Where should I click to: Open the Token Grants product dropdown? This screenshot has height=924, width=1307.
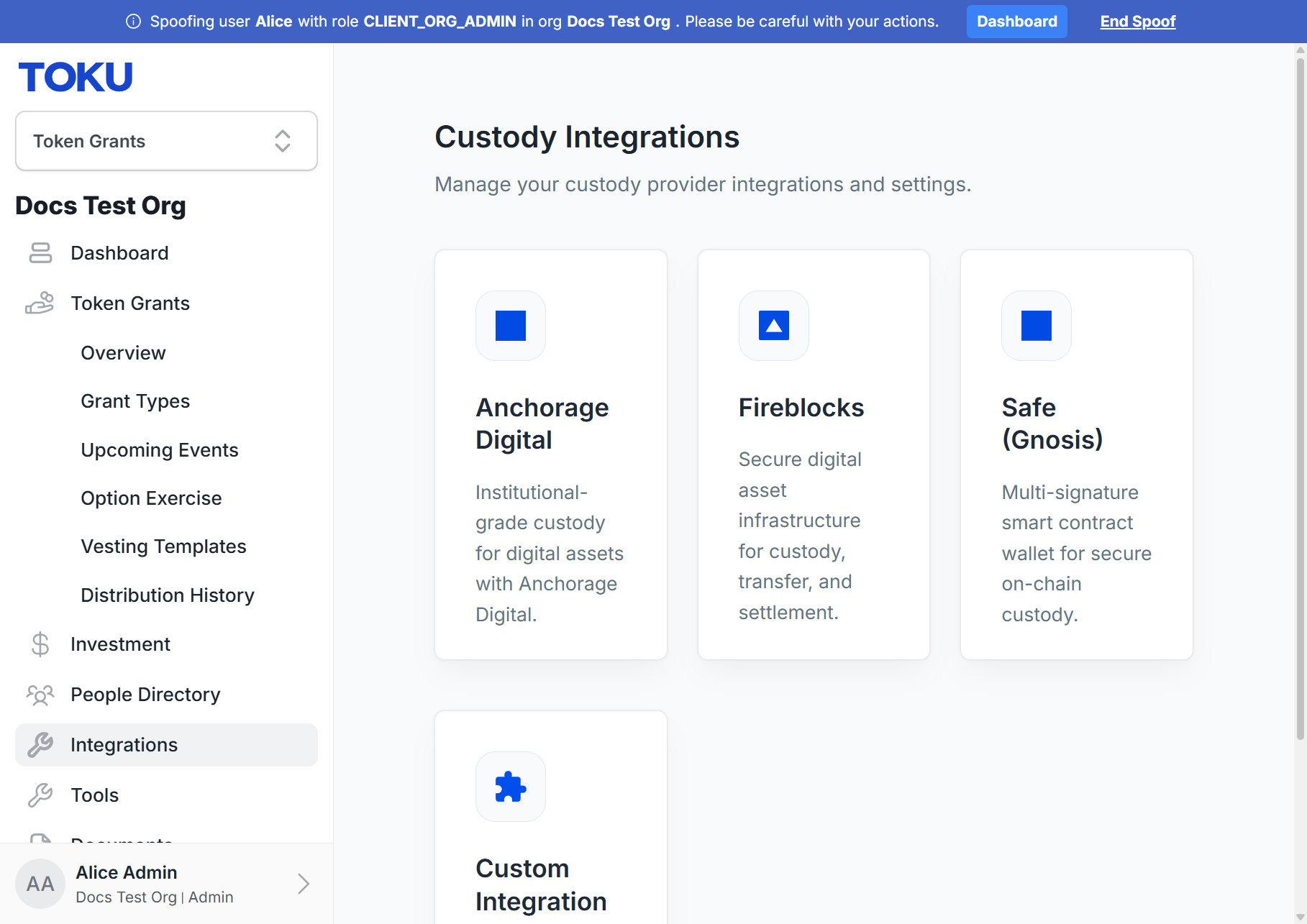point(166,141)
